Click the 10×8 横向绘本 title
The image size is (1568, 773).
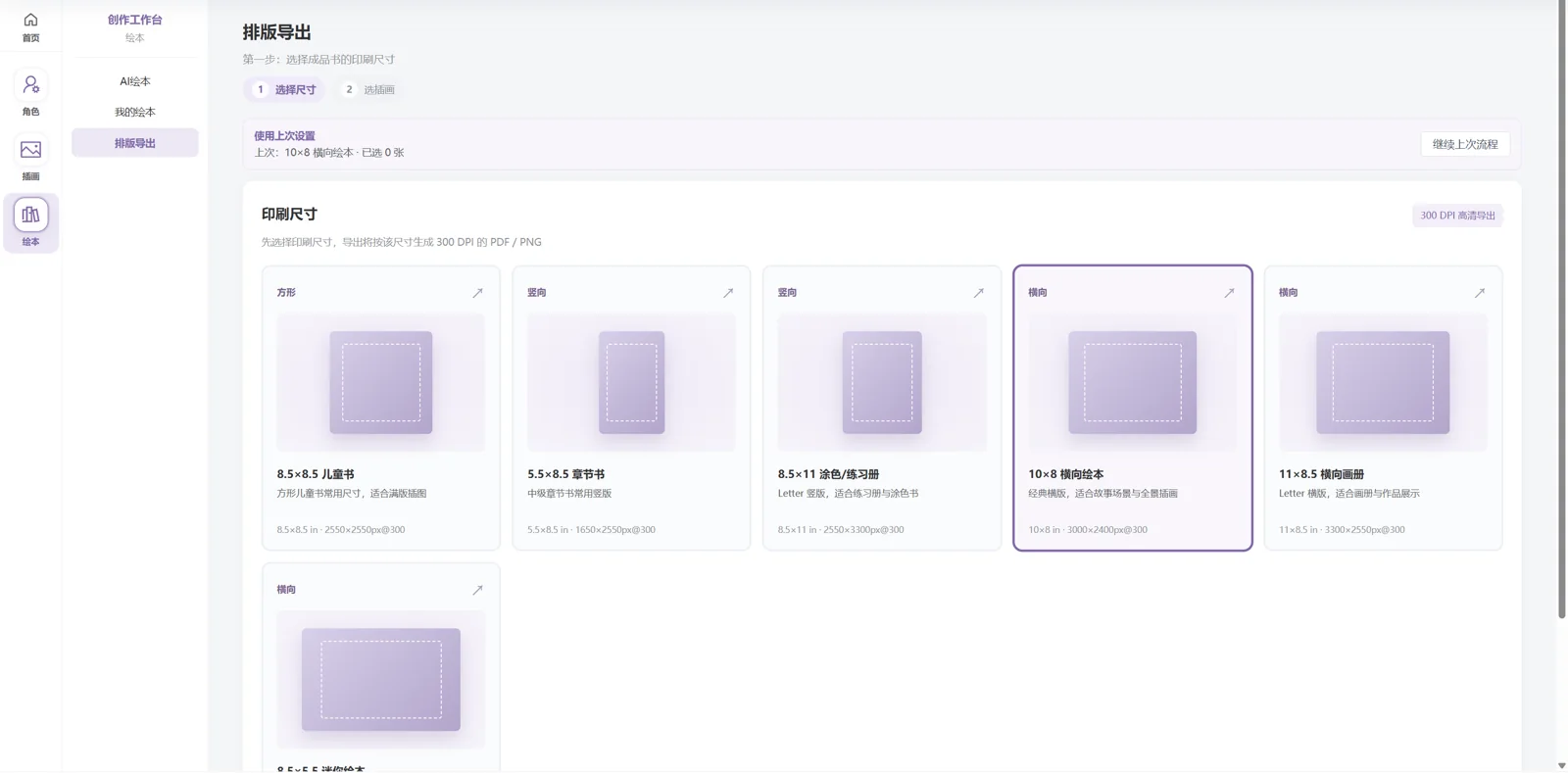coord(1065,474)
